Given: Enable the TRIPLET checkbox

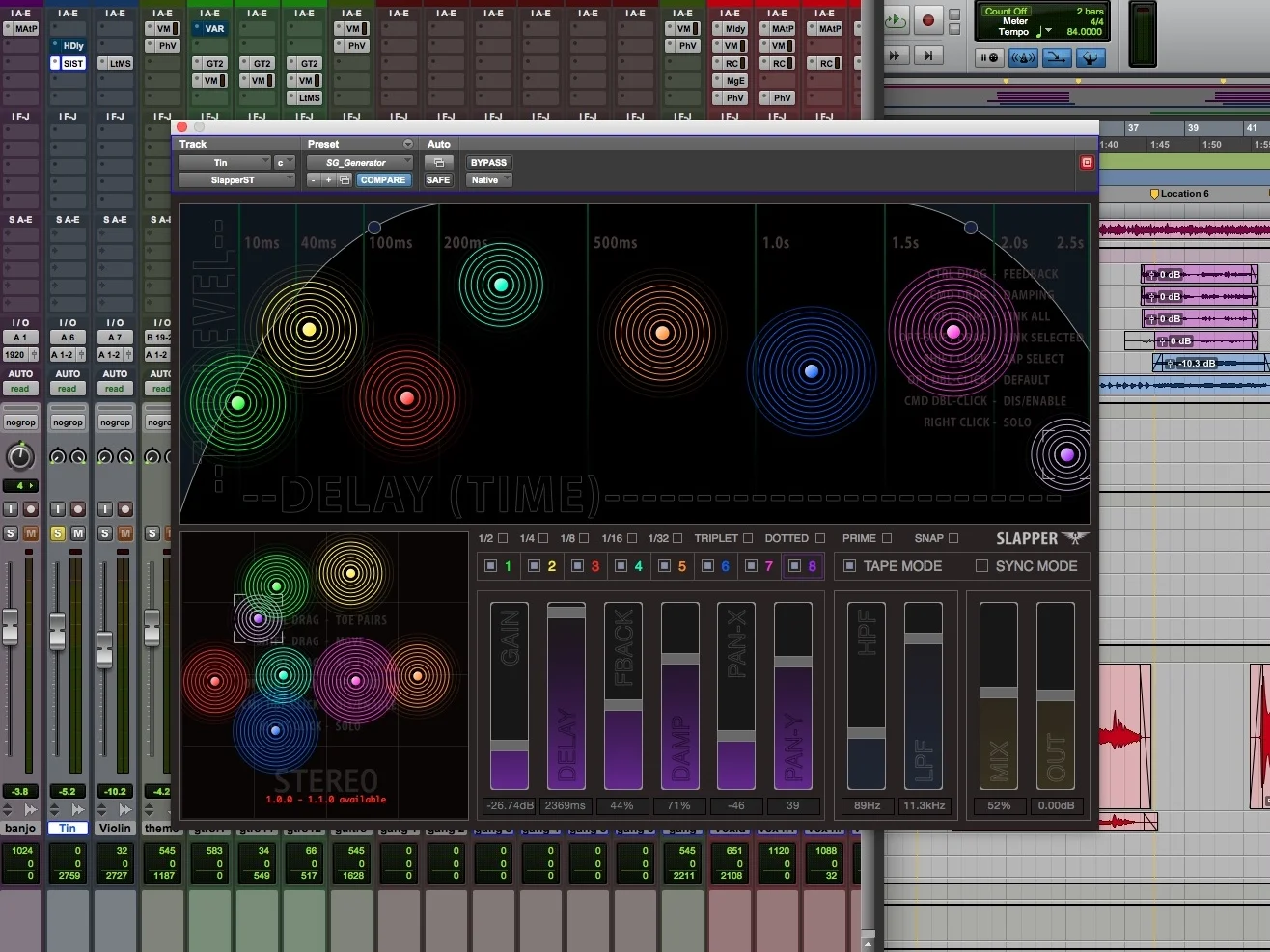Looking at the screenshot, I should coord(747,538).
